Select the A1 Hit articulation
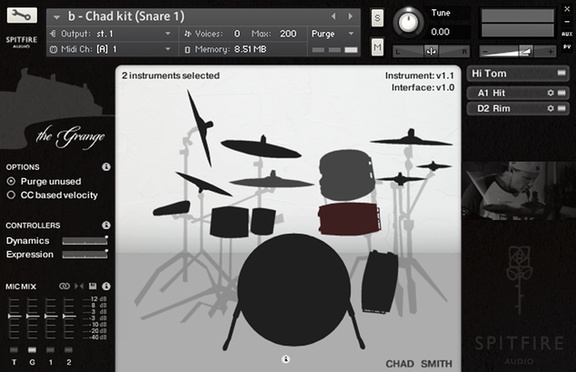This screenshot has height=372, width=576. click(x=518, y=93)
